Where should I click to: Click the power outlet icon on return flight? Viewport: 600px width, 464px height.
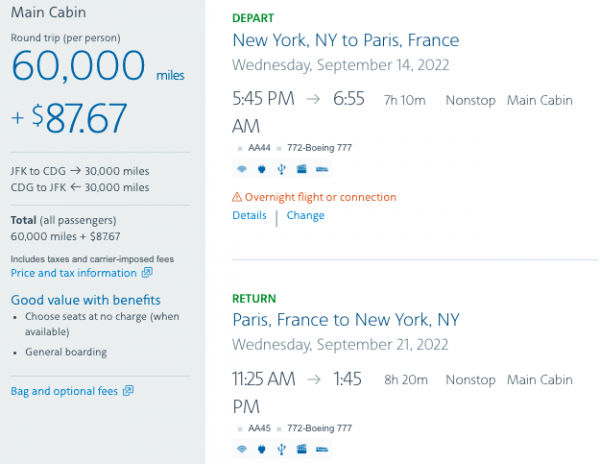[261, 448]
